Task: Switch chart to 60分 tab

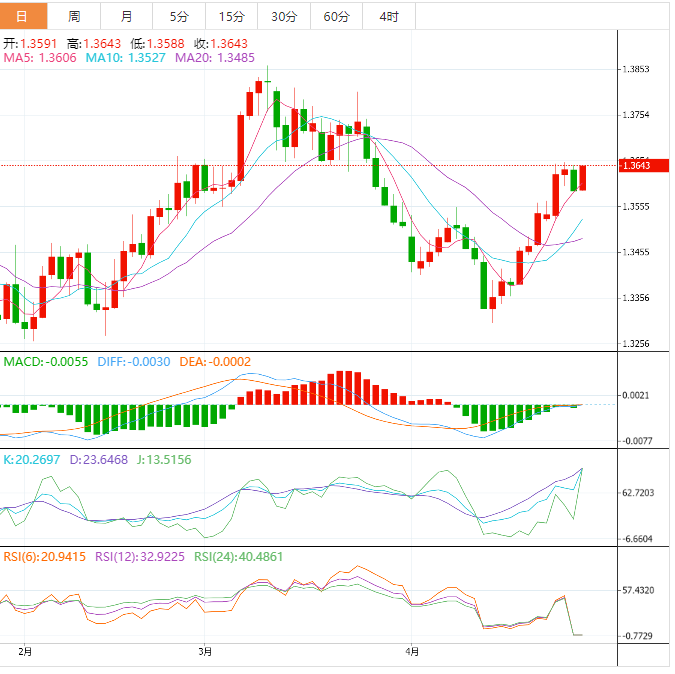Action: 337,16
